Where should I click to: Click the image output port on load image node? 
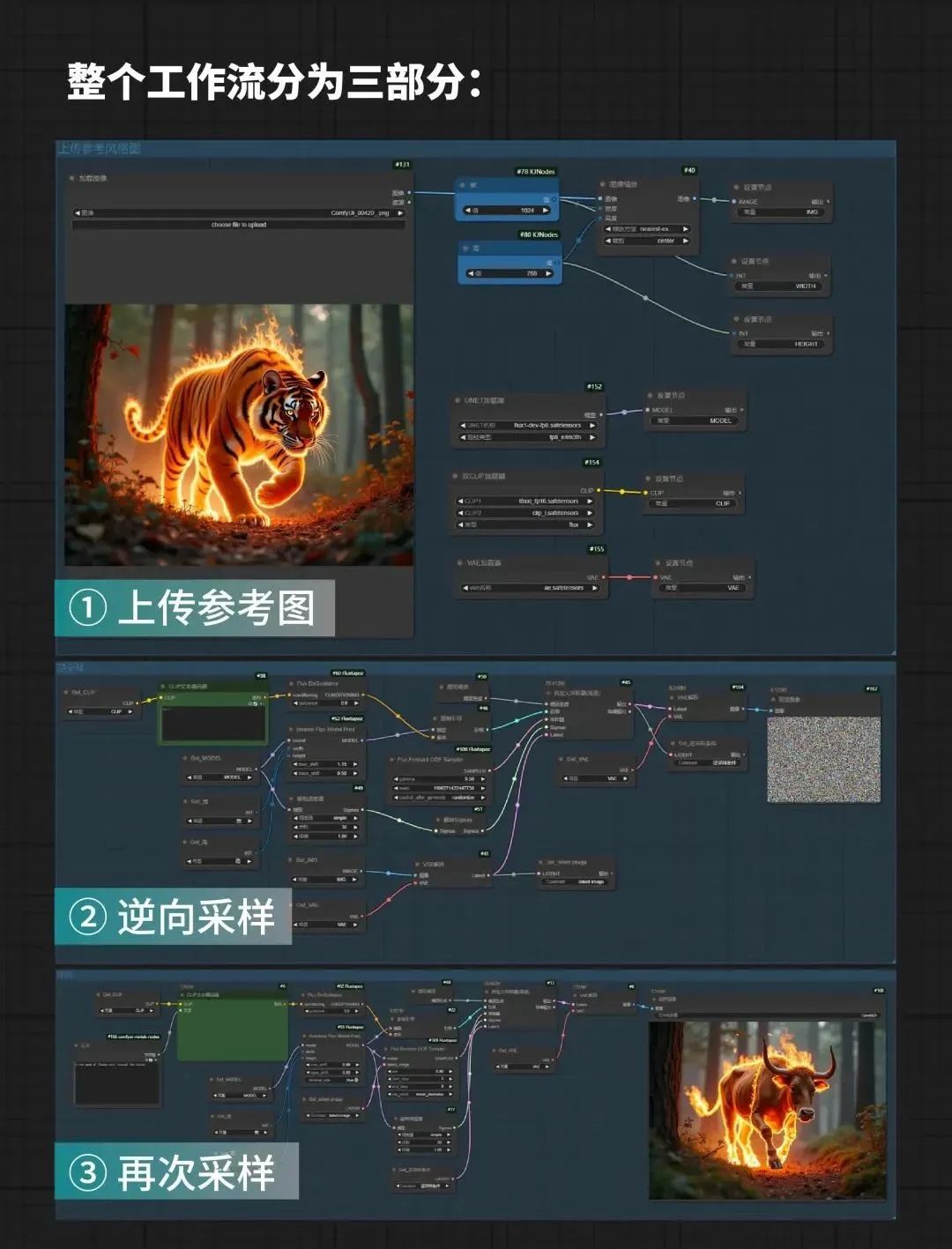pos(409,192)
